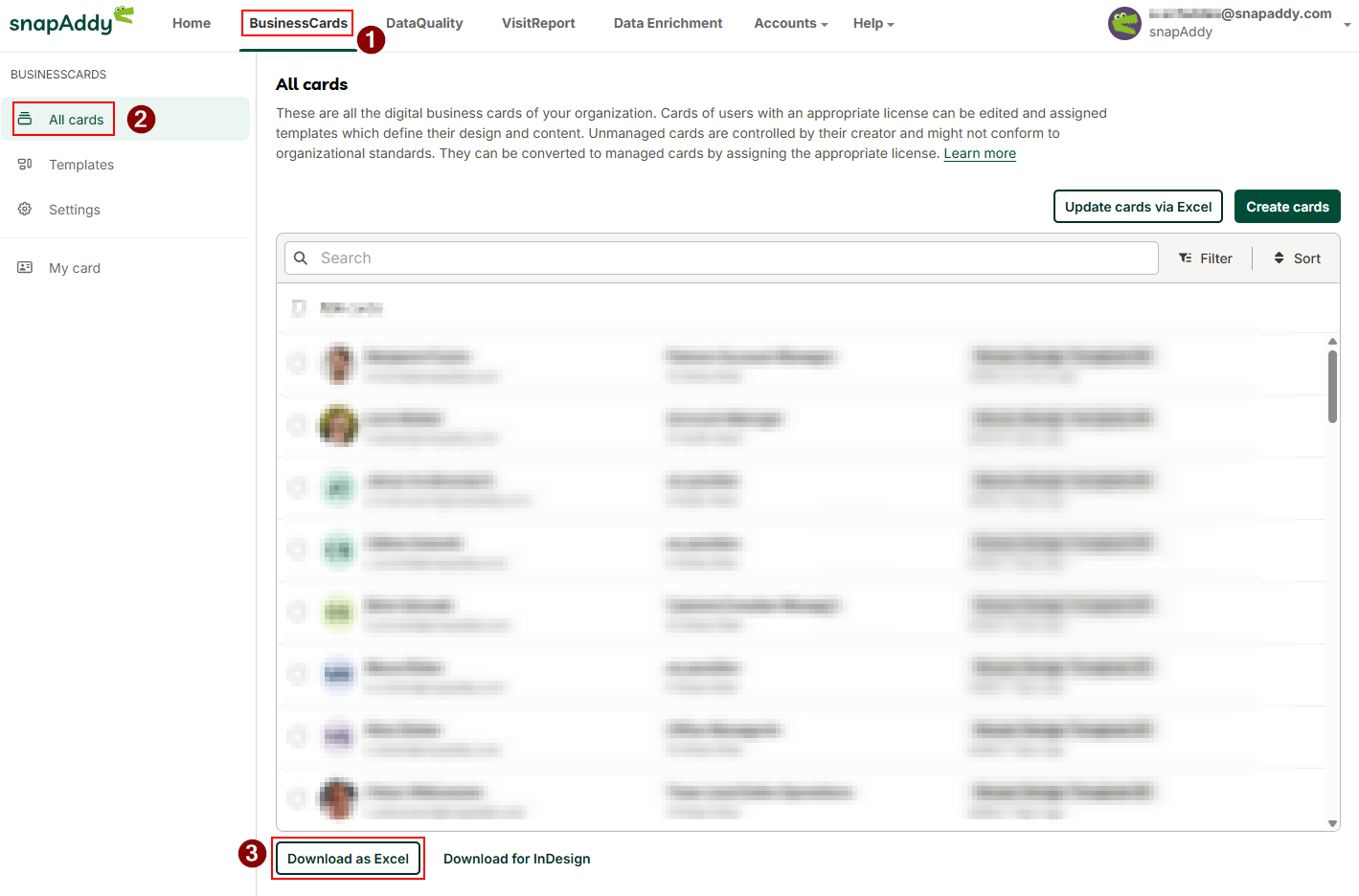Go to VisitReport tab
This screenshot has width=1359, height=896.
click(538, 23)
